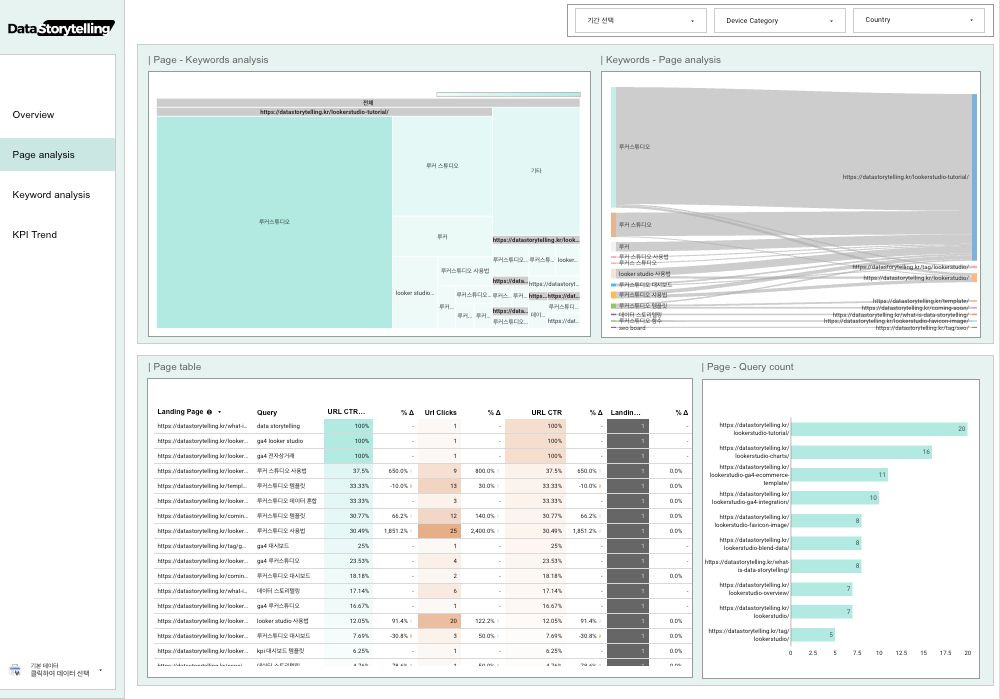Viewport: 1000px width, 699px height.
Task: Click the tag/g... landing page row
Action: tap(202, 547)
